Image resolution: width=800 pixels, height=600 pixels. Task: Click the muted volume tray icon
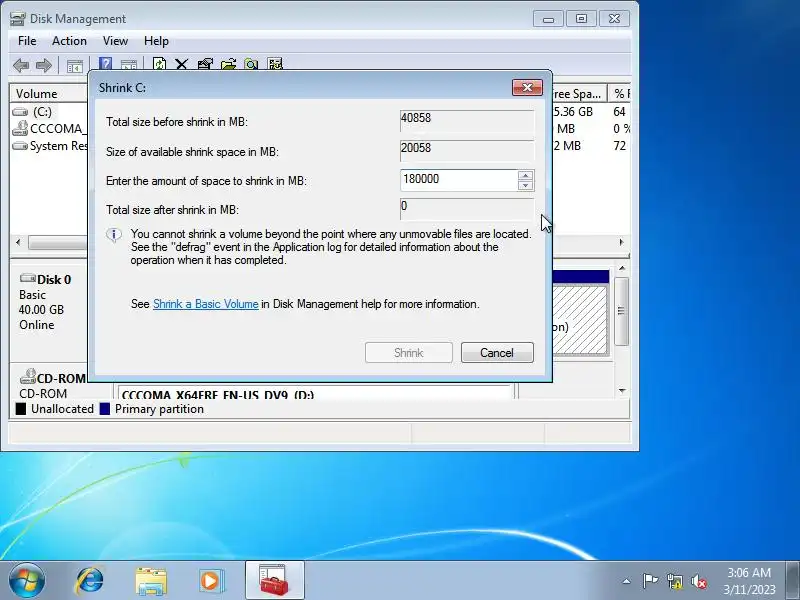click(698, 581)
